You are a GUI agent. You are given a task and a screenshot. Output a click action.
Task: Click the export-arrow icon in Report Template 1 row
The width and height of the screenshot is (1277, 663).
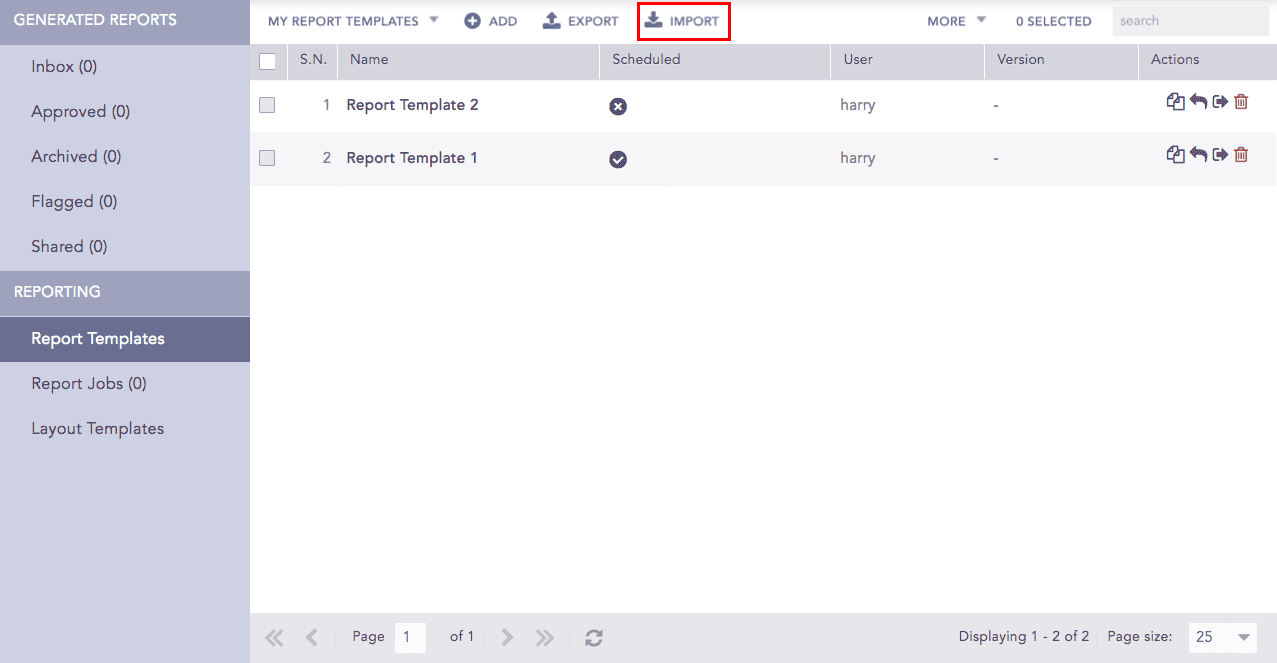point(1220,155)
